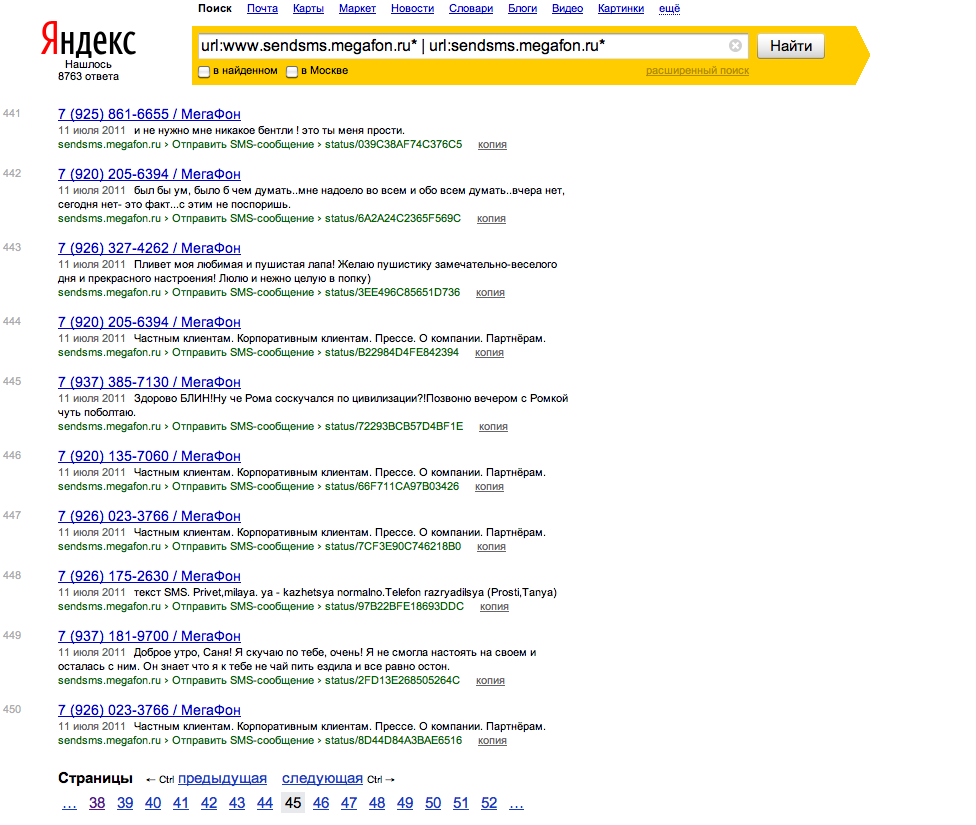Go to results page 44
976x825 pixels.
[265, 803]
